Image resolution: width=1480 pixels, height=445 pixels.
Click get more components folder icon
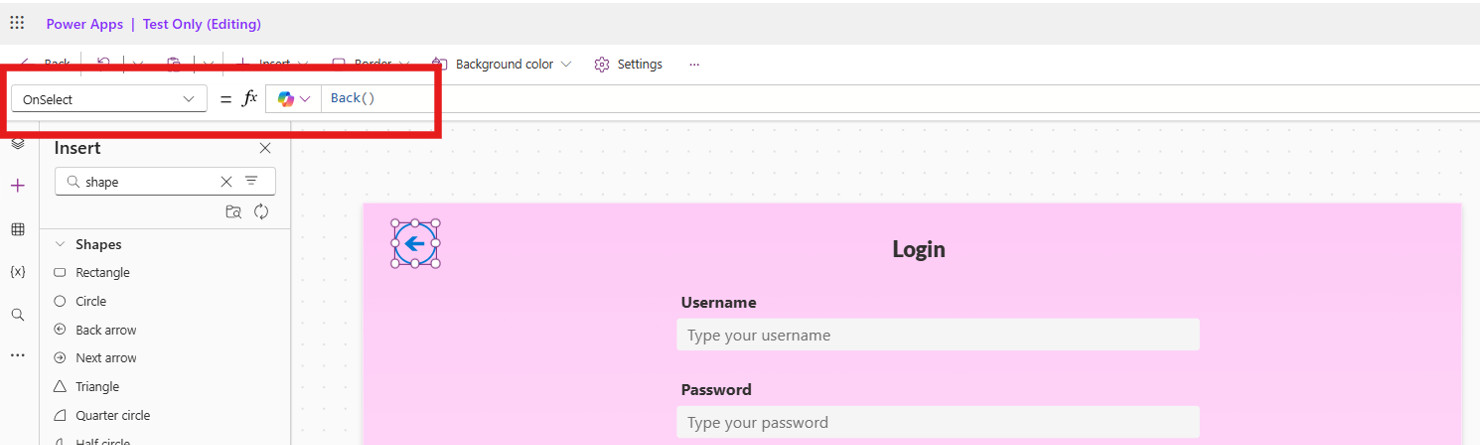[233, 211]
